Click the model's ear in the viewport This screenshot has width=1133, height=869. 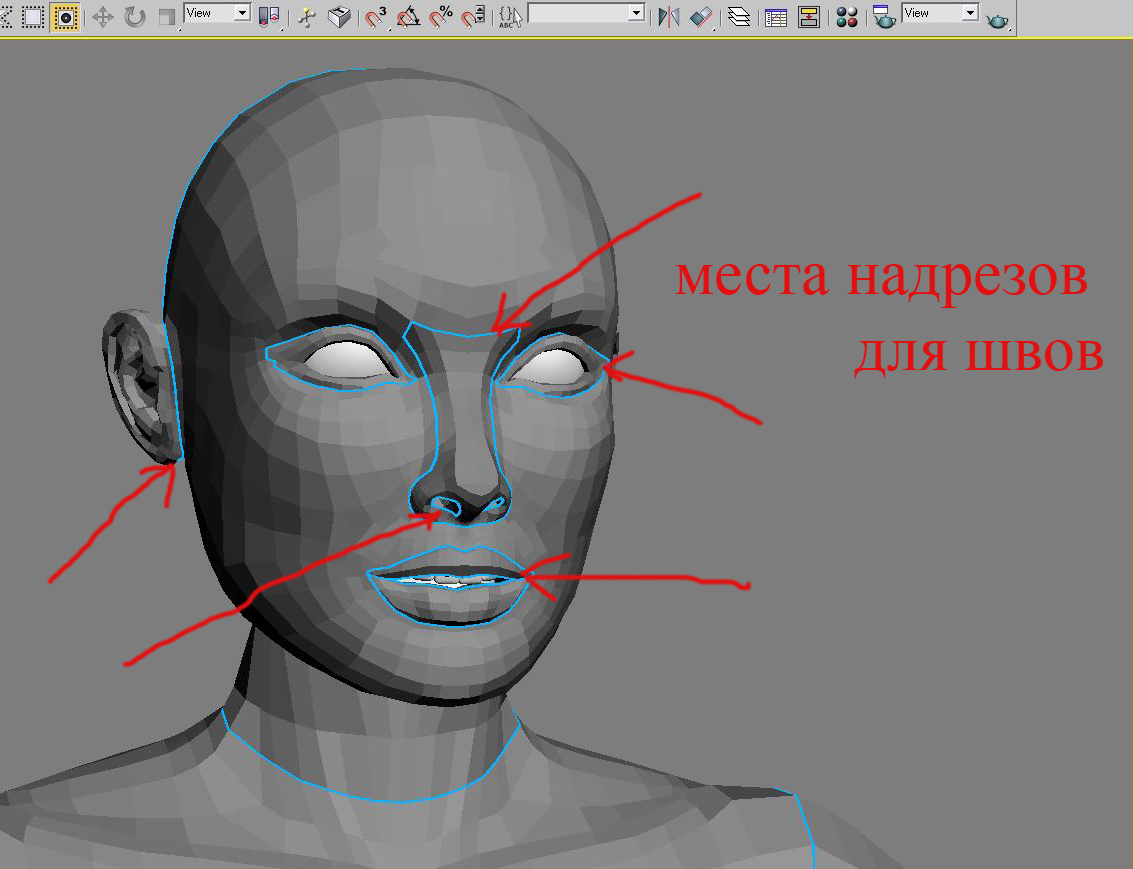coord(136,378)
